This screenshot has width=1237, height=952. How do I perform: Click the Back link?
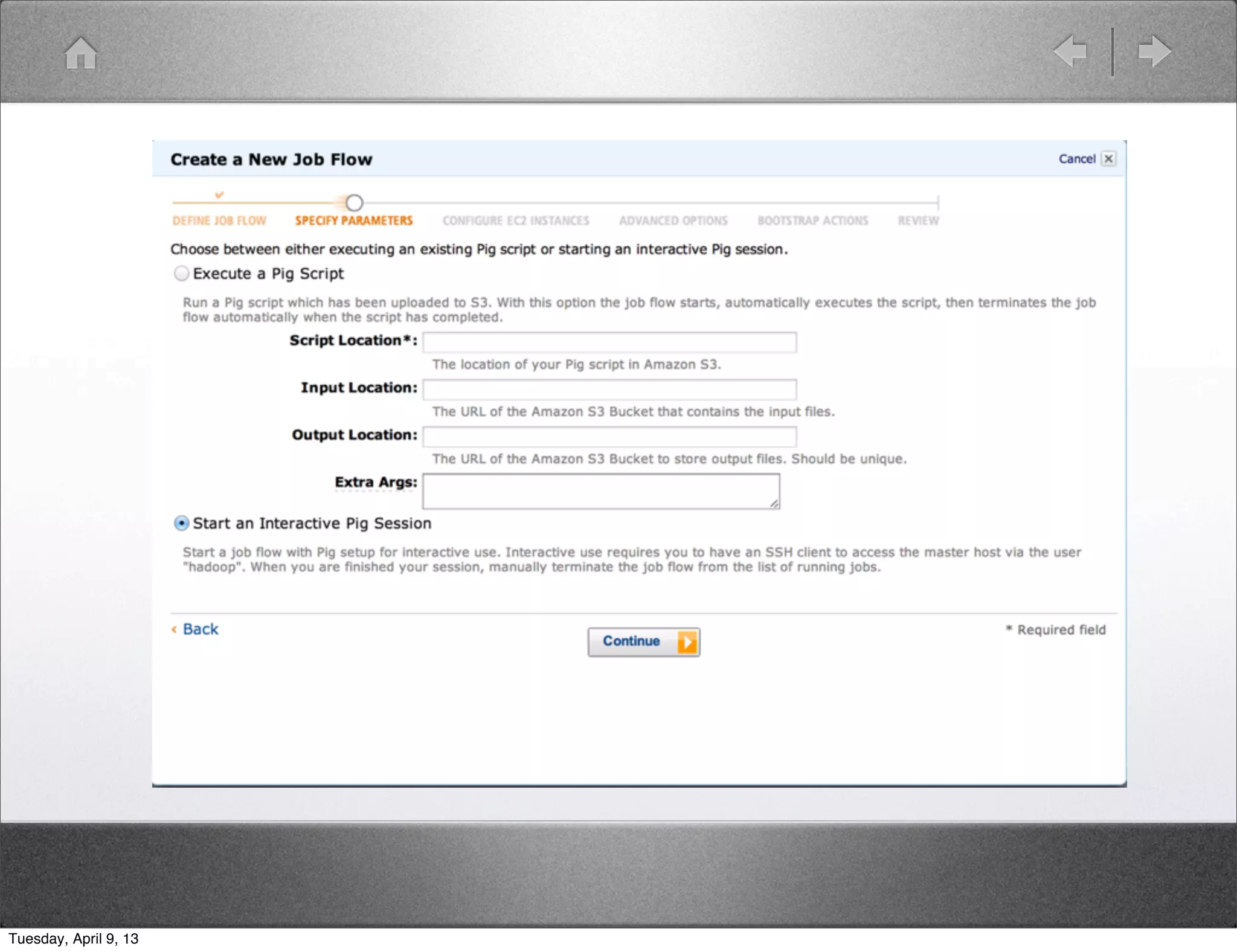point(200,629)
